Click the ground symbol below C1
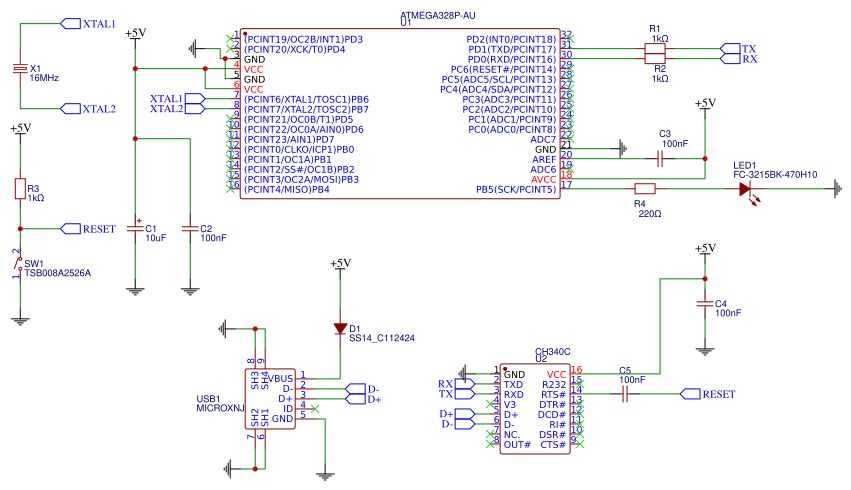Screen dimensions: 851x490 coord(135,290)
